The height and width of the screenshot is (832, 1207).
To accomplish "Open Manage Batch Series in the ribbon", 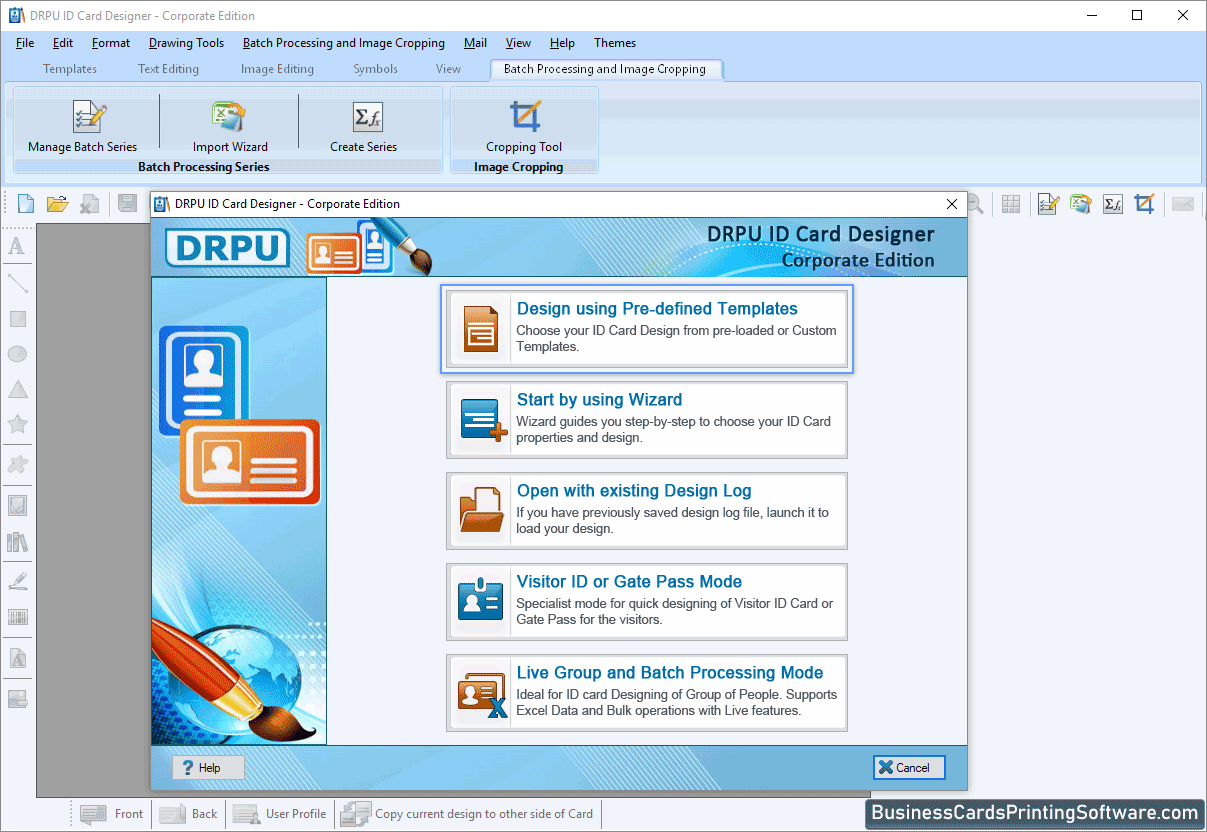I will (83, 126).
